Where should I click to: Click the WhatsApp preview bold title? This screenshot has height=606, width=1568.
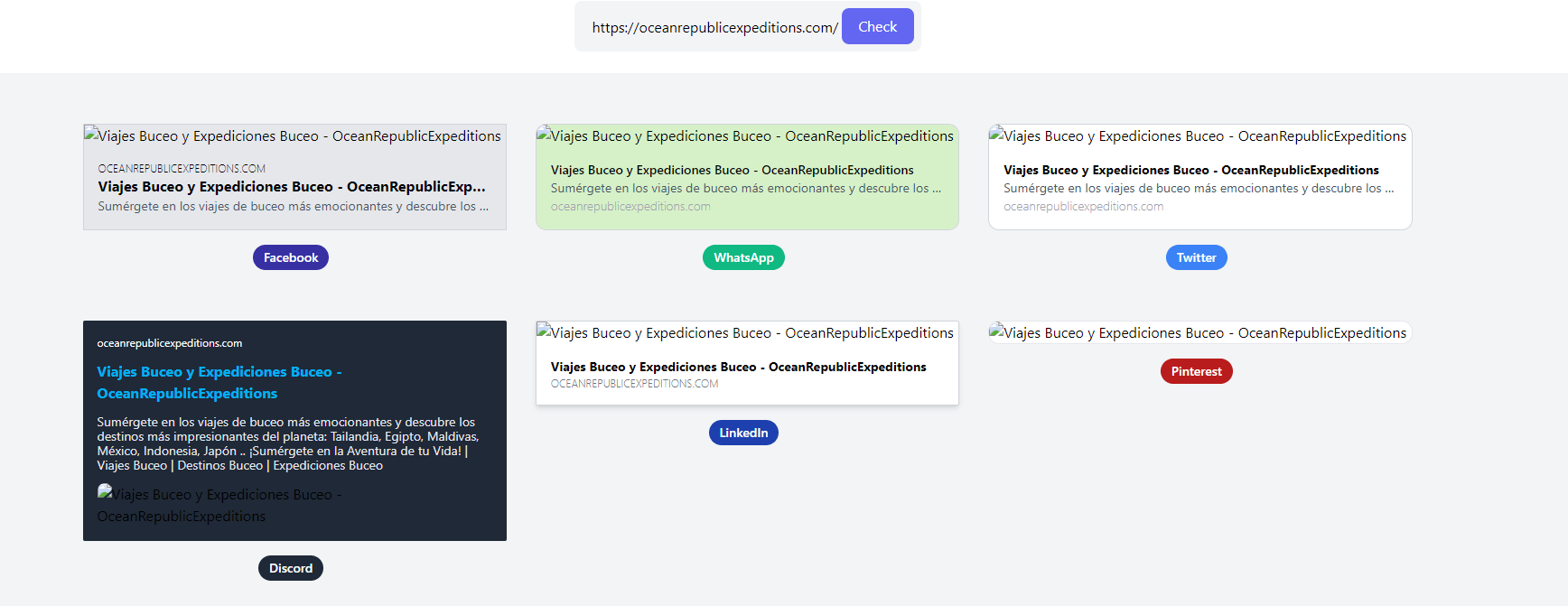[733, 170]
